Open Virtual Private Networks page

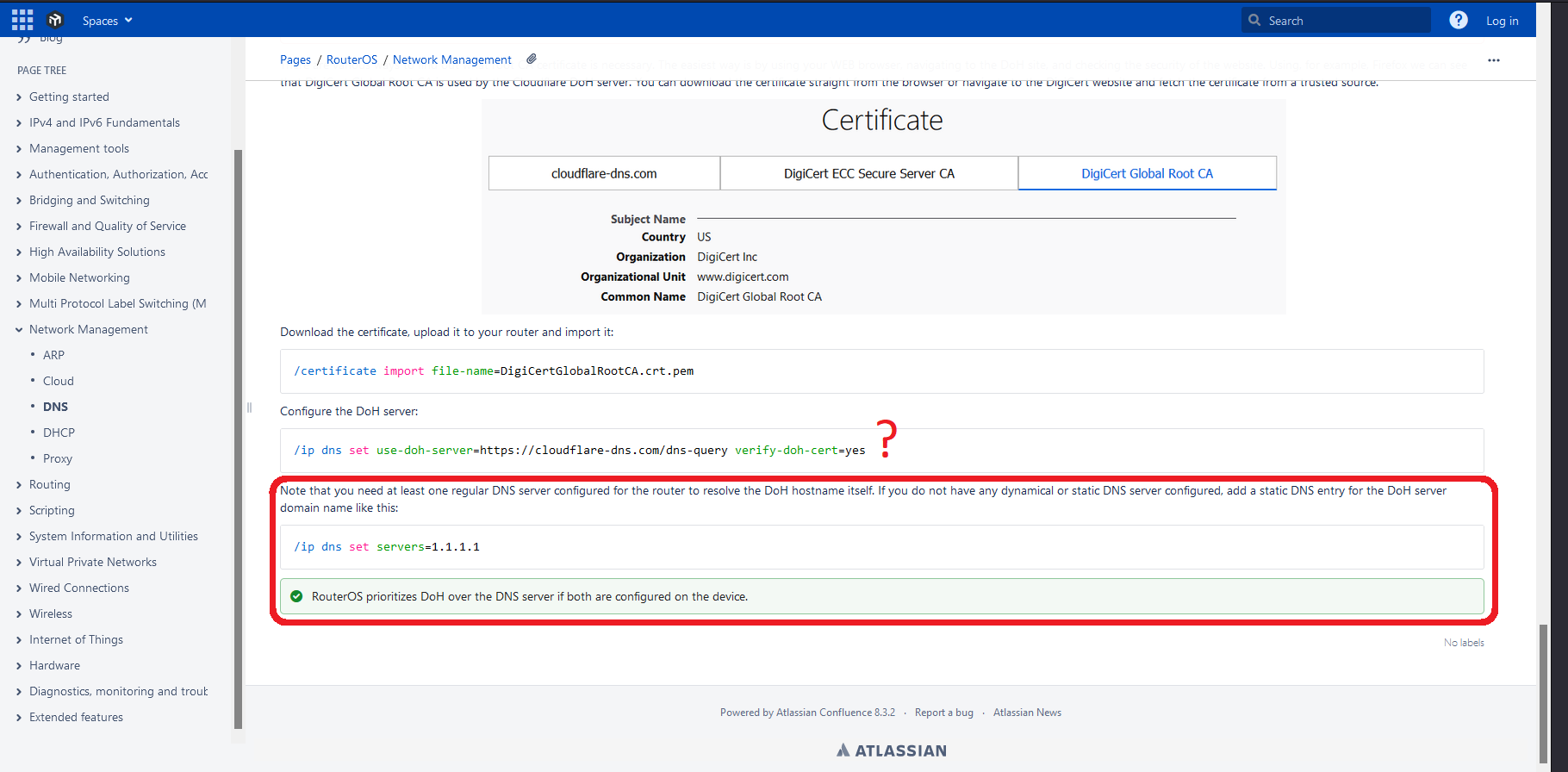tap(93, 562)
